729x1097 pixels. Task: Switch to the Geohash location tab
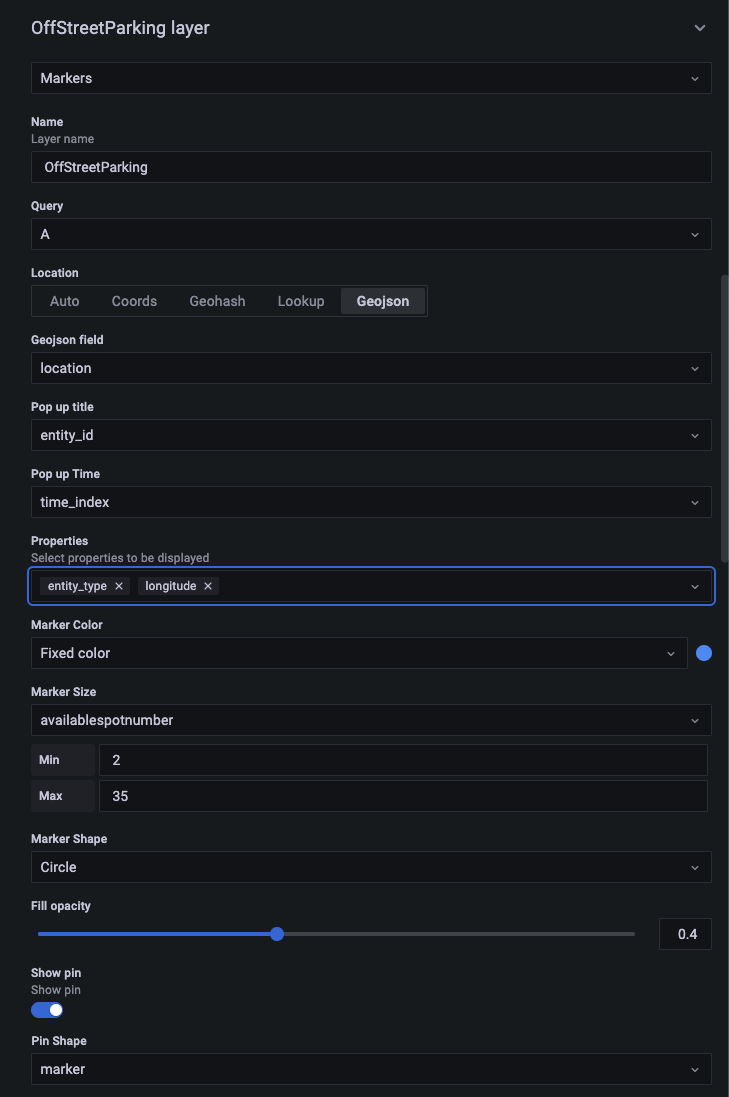click(216, 300)
